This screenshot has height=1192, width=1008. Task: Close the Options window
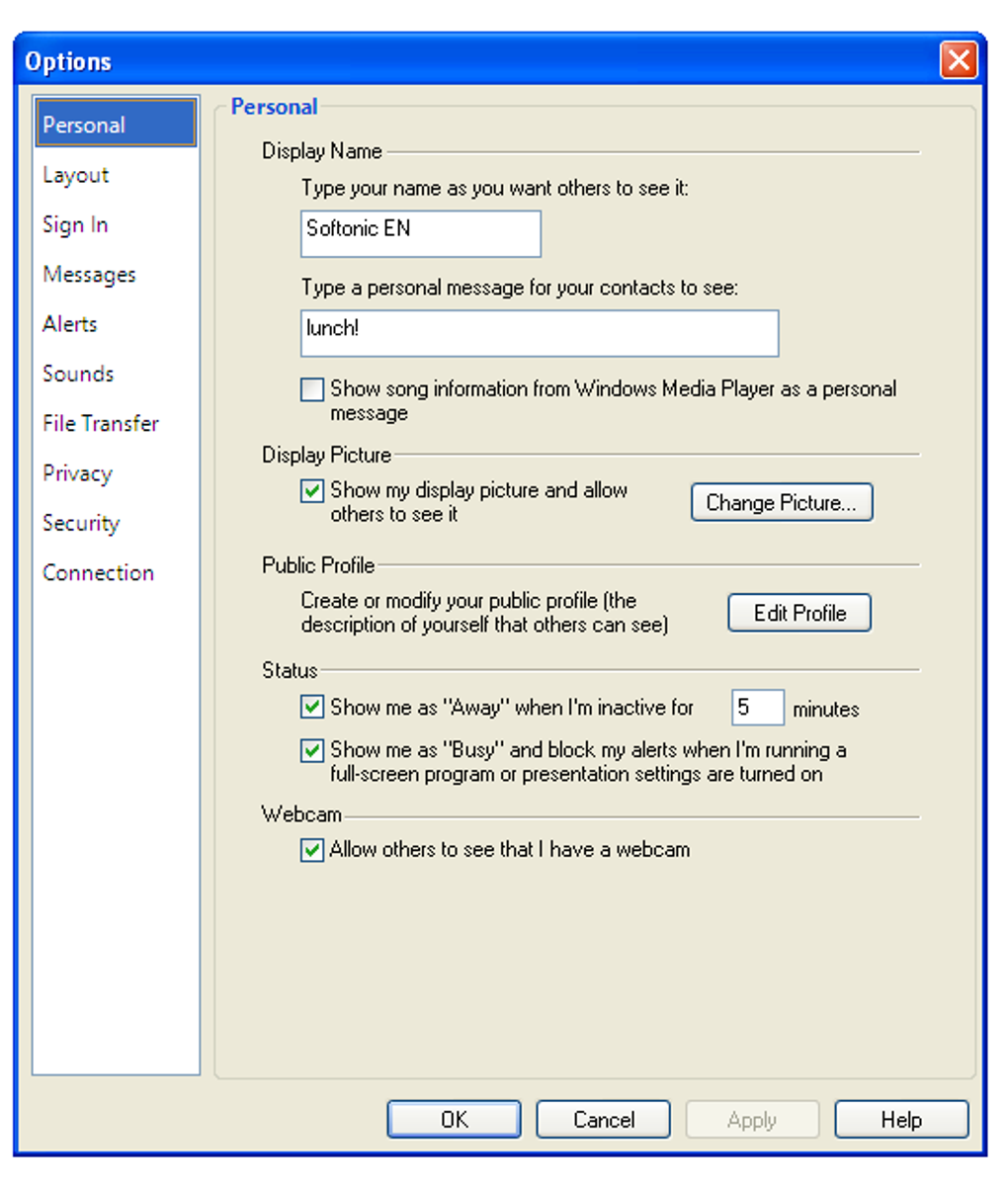pos(959,61)
